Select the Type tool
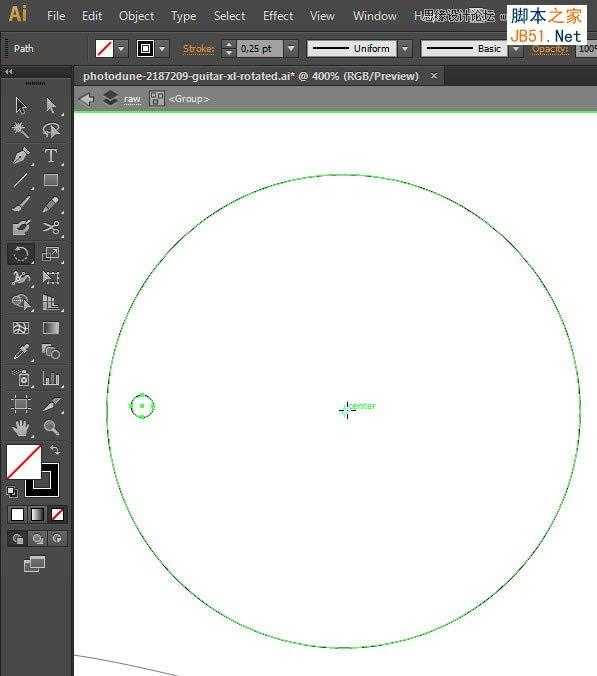The image size is (597, 676). (51, 156)
